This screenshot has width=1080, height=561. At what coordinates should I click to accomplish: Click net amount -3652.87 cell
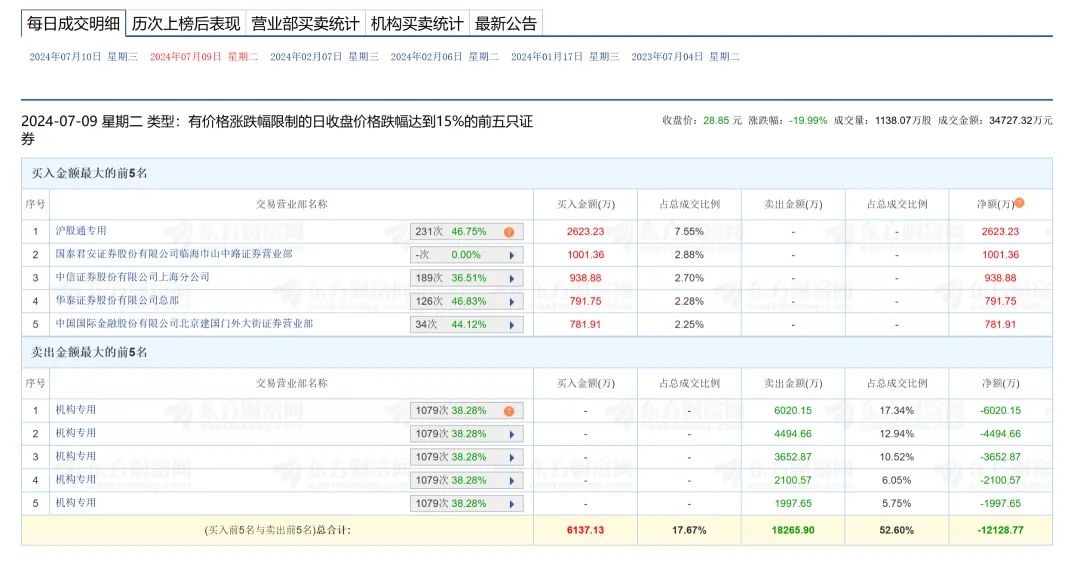pos(1001,457)
